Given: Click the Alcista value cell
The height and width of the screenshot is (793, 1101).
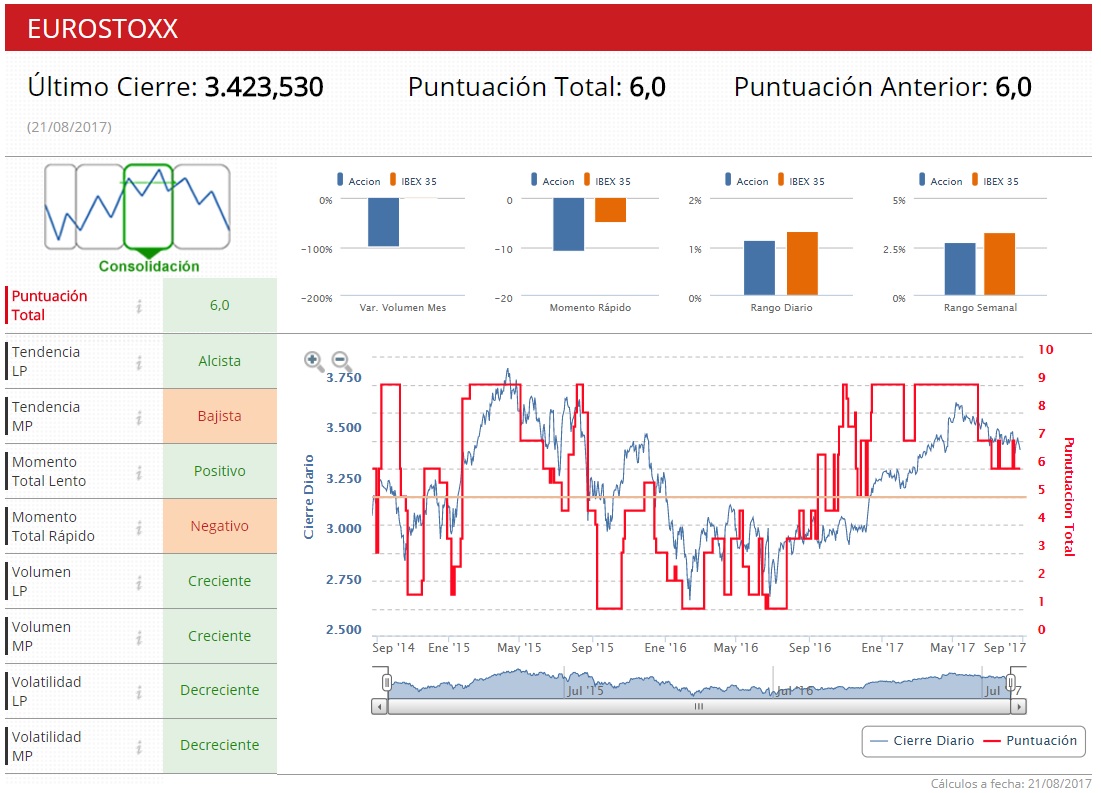Looking at the screenshot, I should pyautogui.click(x=220, y=361).
